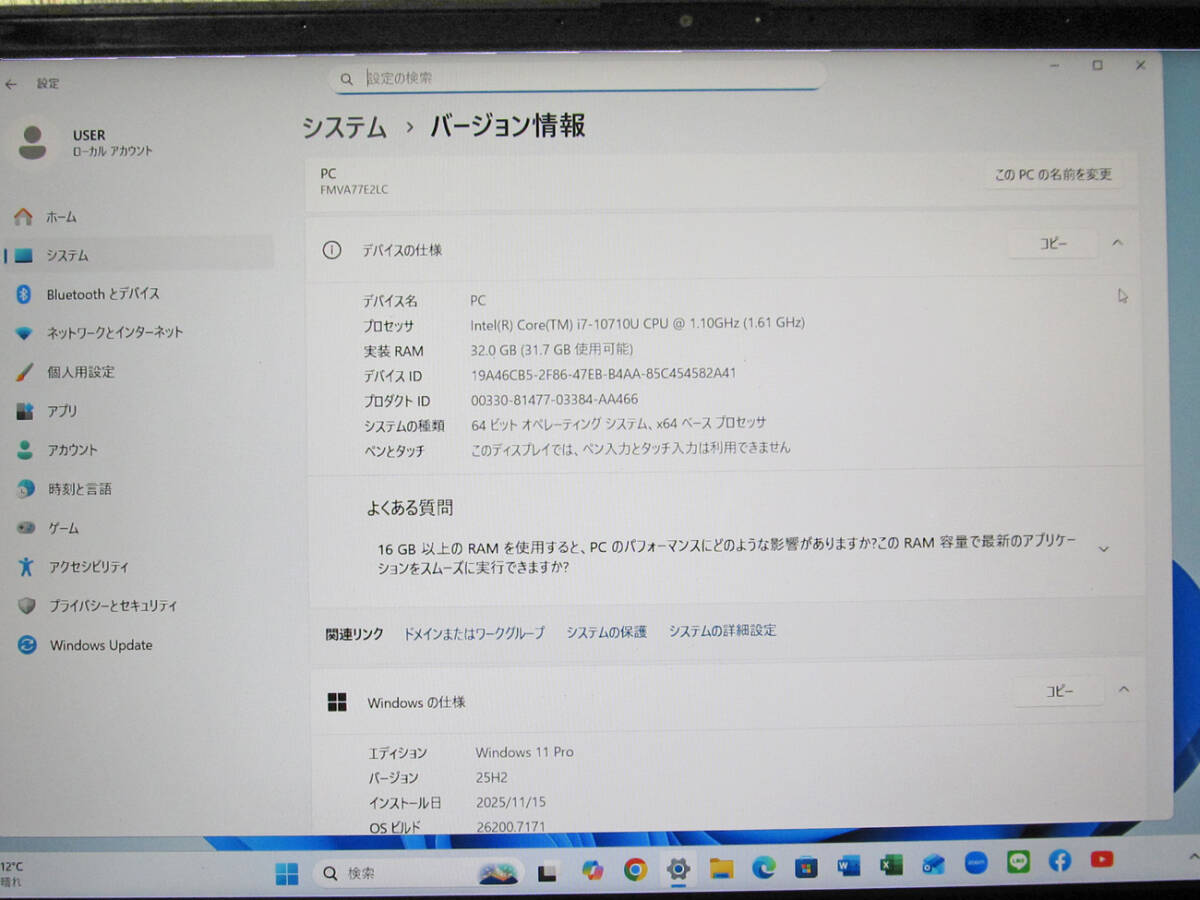Screen dimensions: 1200x900
Task: Click the Windows logo by Windows の仕様
Action: [x=337, y=702]
